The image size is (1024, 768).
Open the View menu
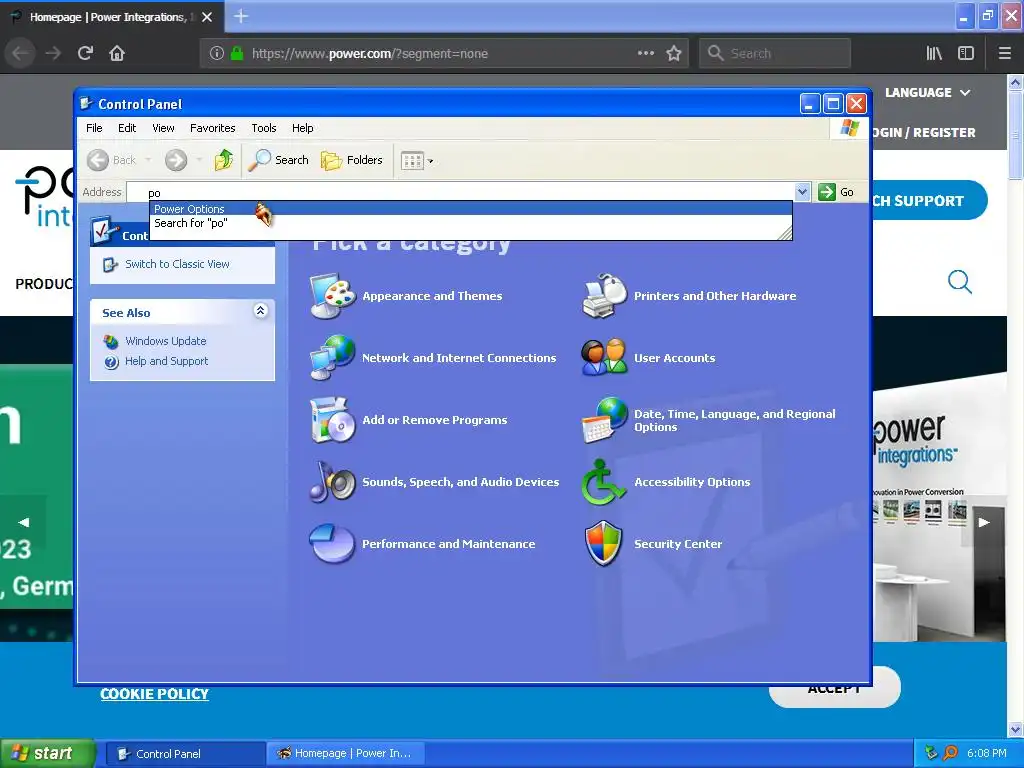[x=163, y=128]
